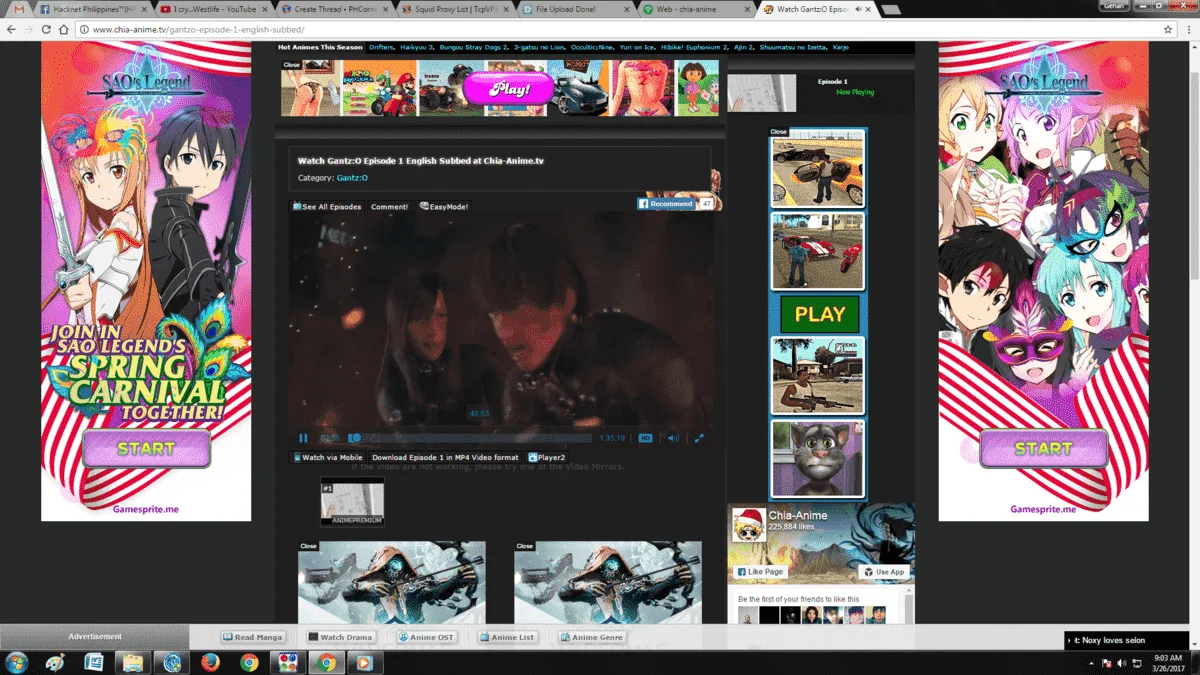Switch to the Westlife YouTube tab
1200x675 pixels.
coord(212,9)
